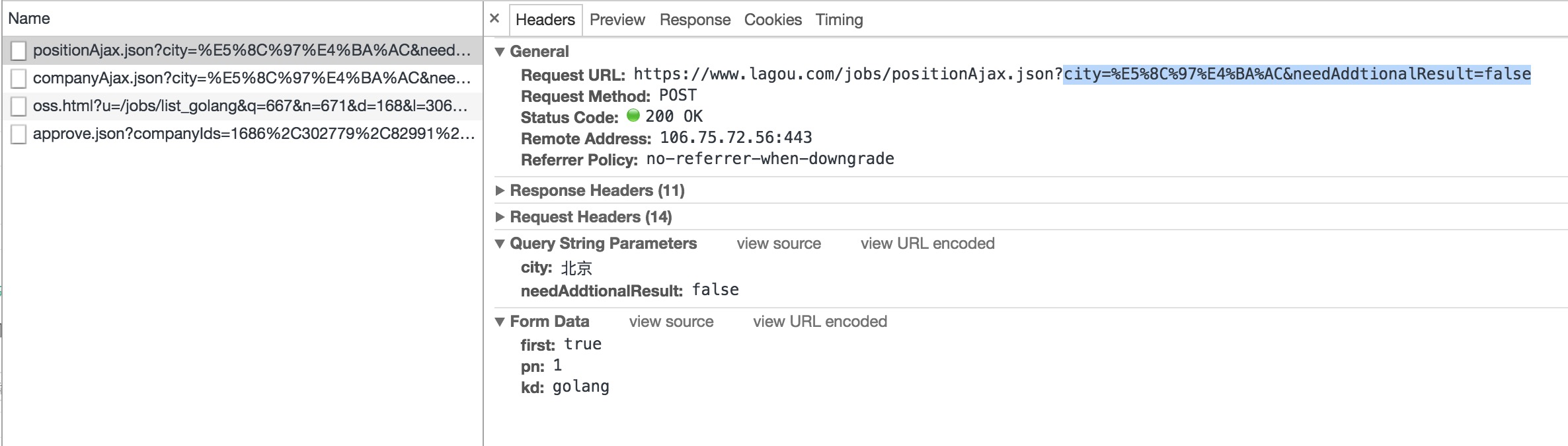Collapse the Form Data section

pos(500,322)
